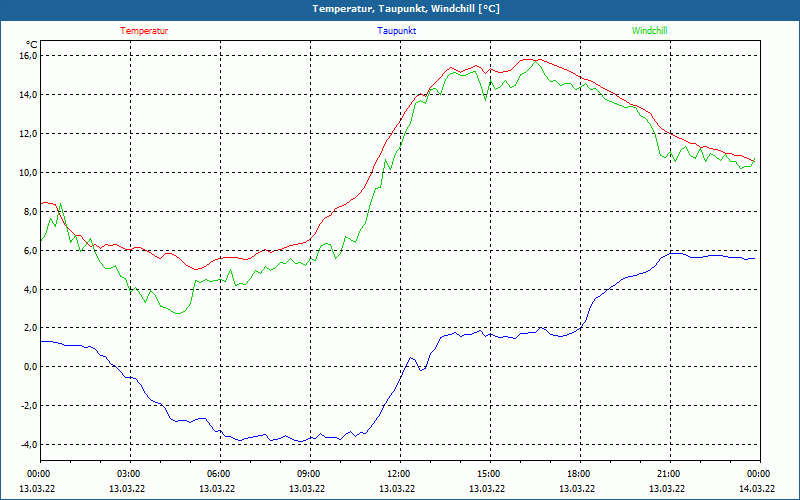Click the 6,0 y-axis value
The width and height of the screenshot is (800, 500).
pyautogui.click(x=30, y=251)
